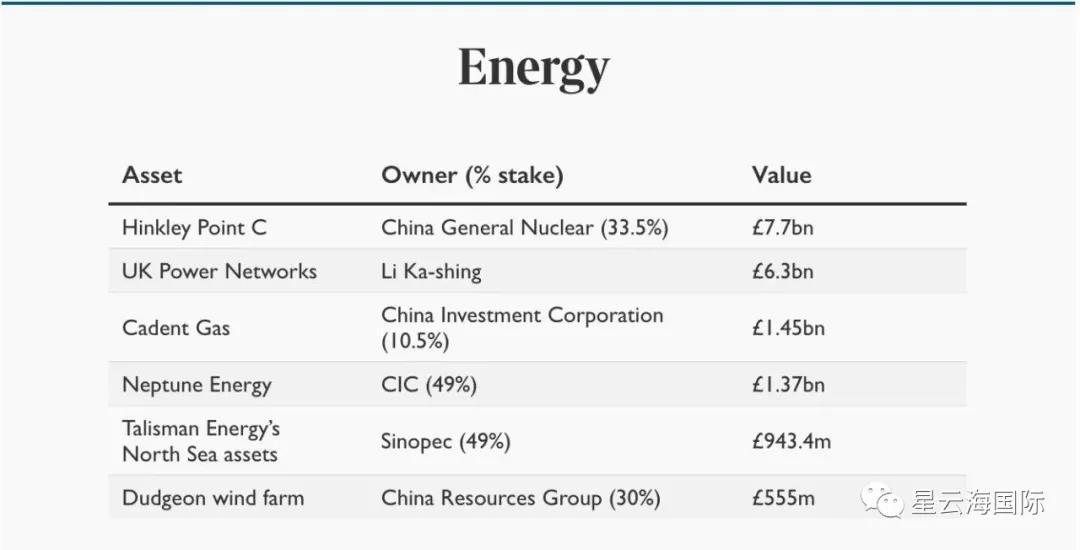Select the Li Ka-shing owner cell

[431, 271]
